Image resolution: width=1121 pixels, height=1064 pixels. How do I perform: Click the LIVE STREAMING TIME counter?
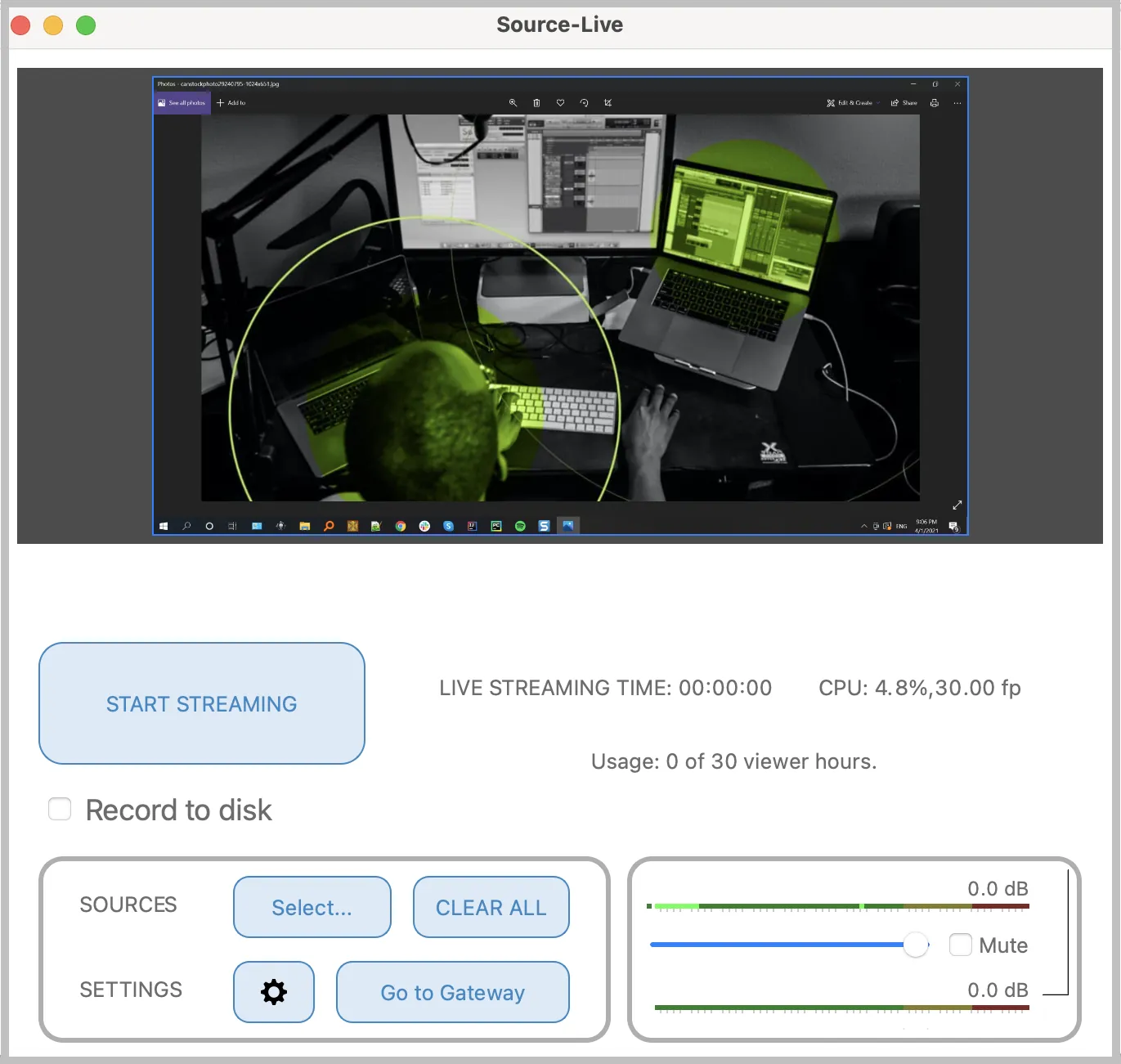(x=606, y=688)
